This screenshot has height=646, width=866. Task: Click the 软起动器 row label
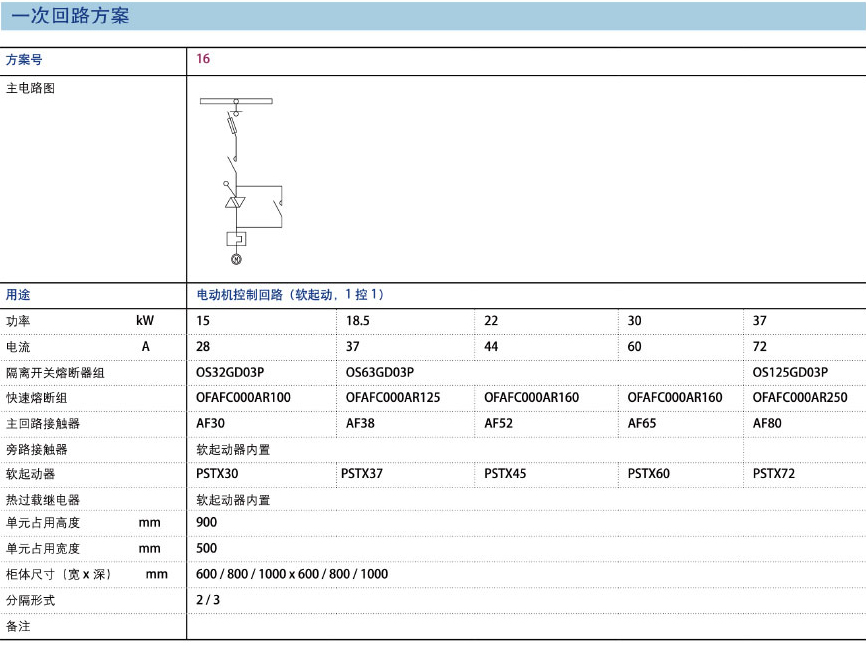[x=30, y=474]
